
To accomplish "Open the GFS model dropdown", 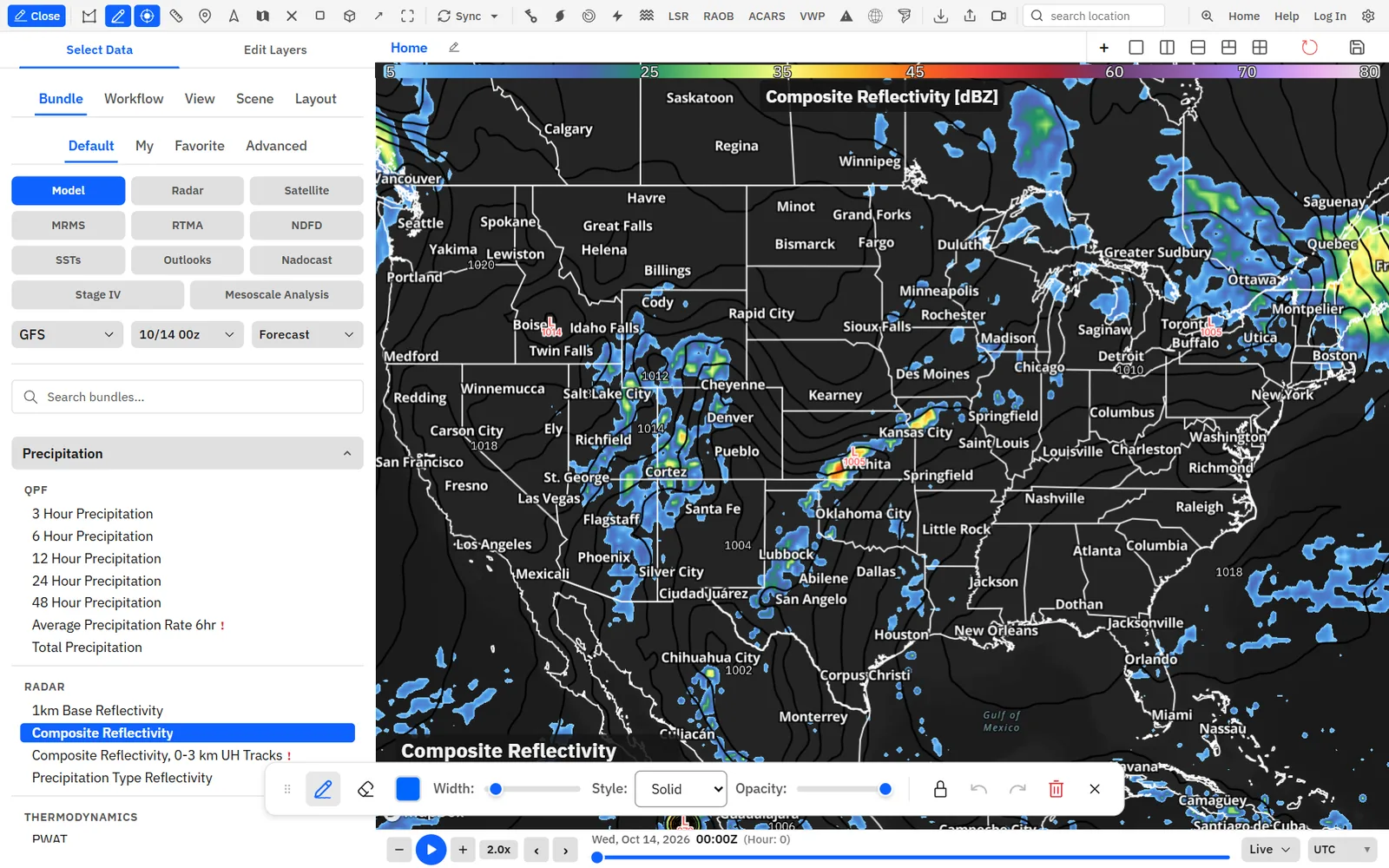I will (x=66, y=334).
